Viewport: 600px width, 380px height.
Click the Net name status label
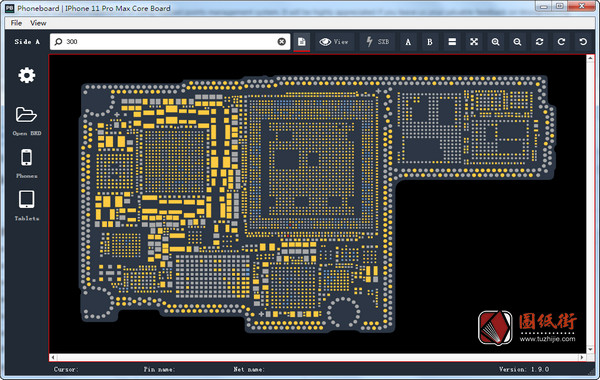coord(249,369)
